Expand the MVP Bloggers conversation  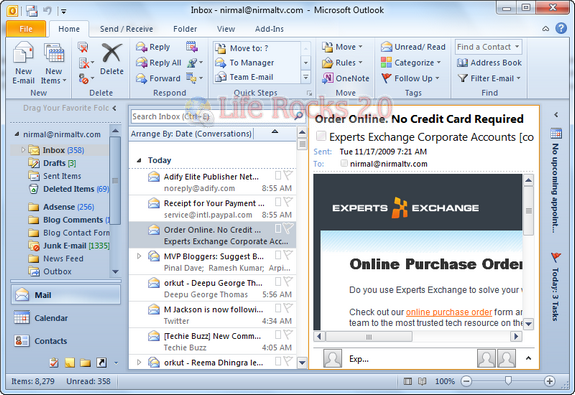[x=139, y=256]
